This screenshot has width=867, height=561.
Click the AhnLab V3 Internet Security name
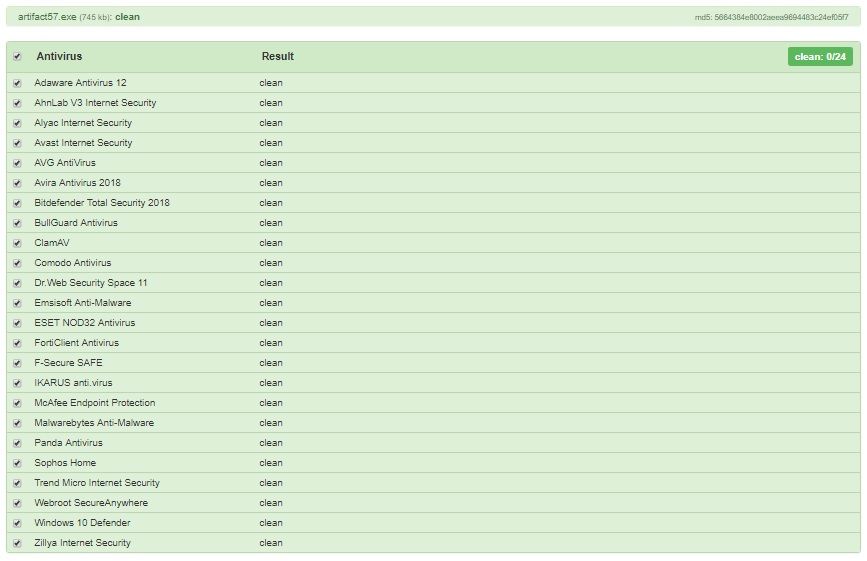[x=95, y=103]
